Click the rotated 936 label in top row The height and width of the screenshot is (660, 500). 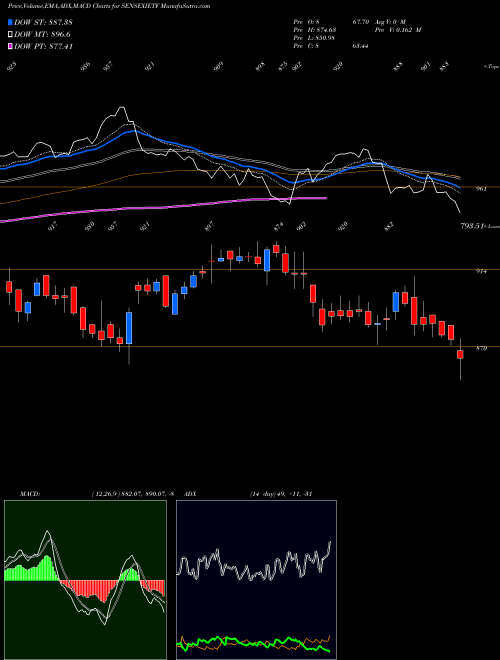[85, 66]
